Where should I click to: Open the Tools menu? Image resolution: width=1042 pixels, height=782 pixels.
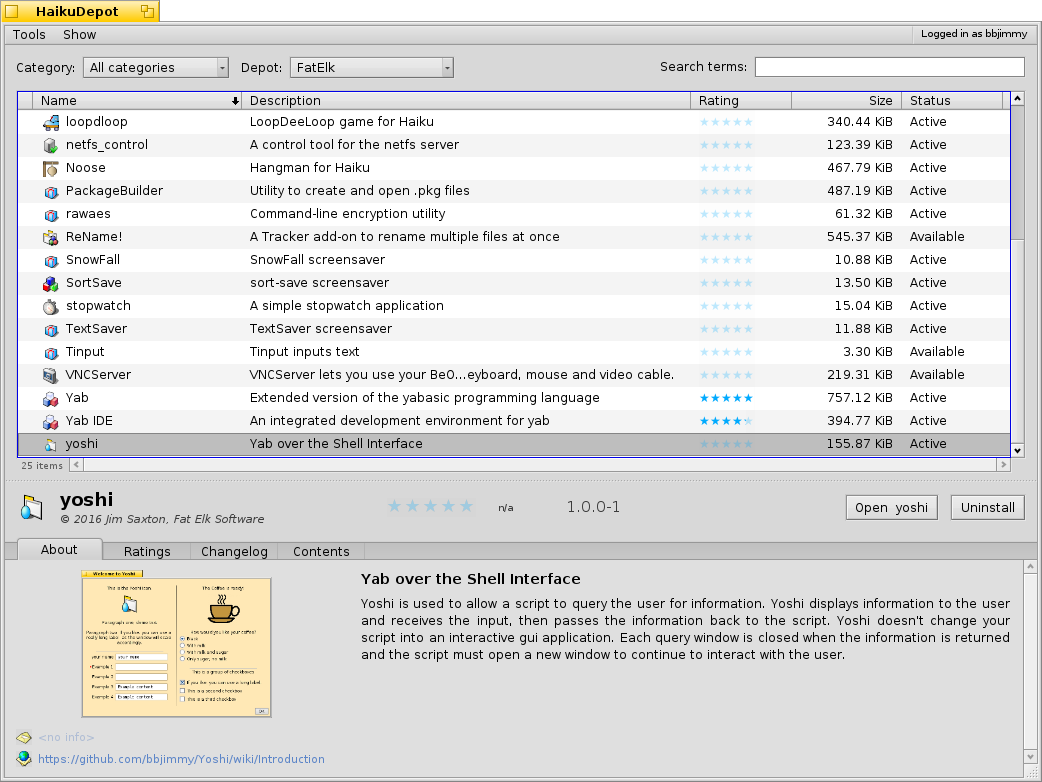coord(29,34)
